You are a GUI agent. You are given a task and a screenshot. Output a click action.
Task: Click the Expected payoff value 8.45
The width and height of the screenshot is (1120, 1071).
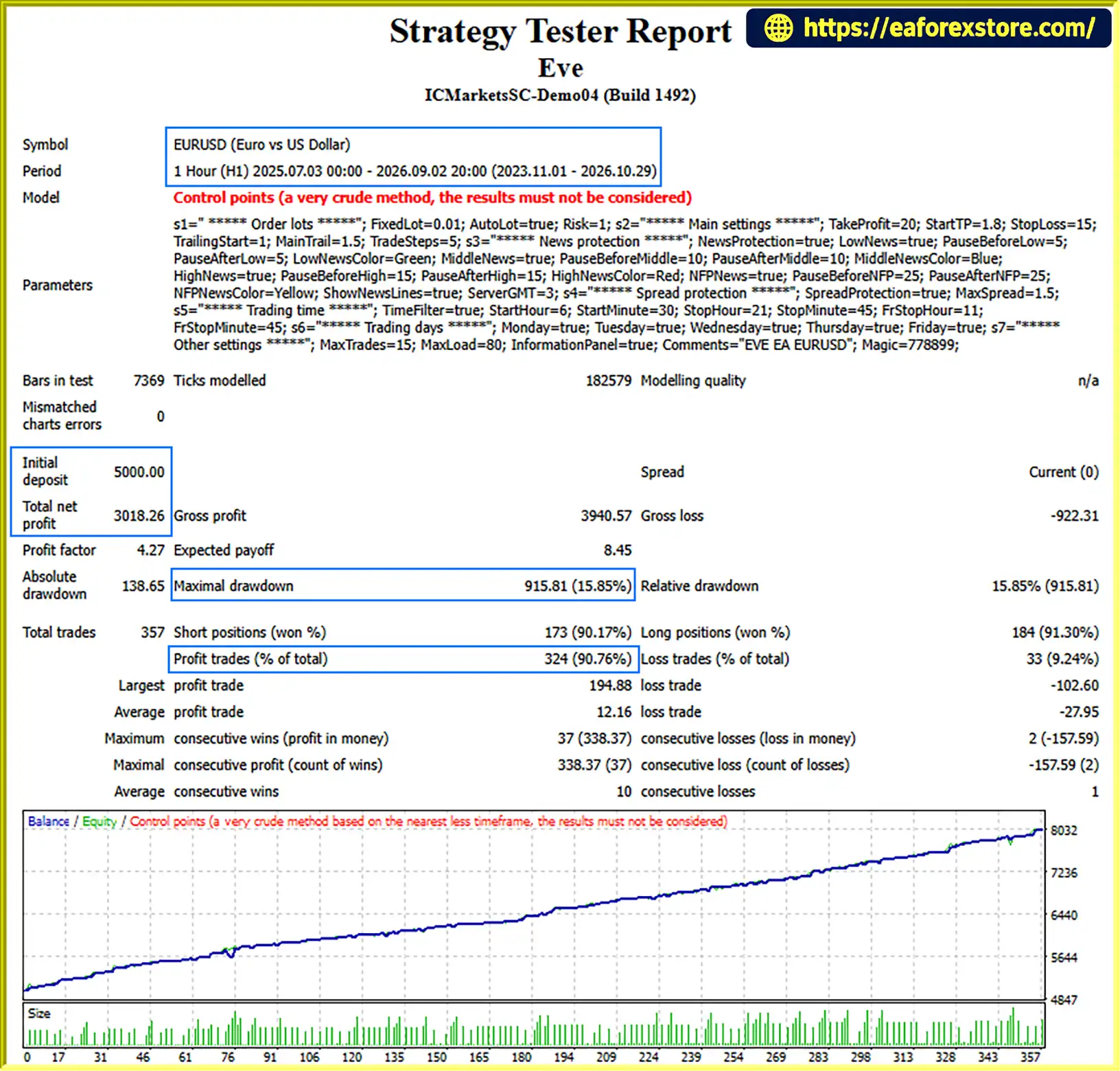618,550
